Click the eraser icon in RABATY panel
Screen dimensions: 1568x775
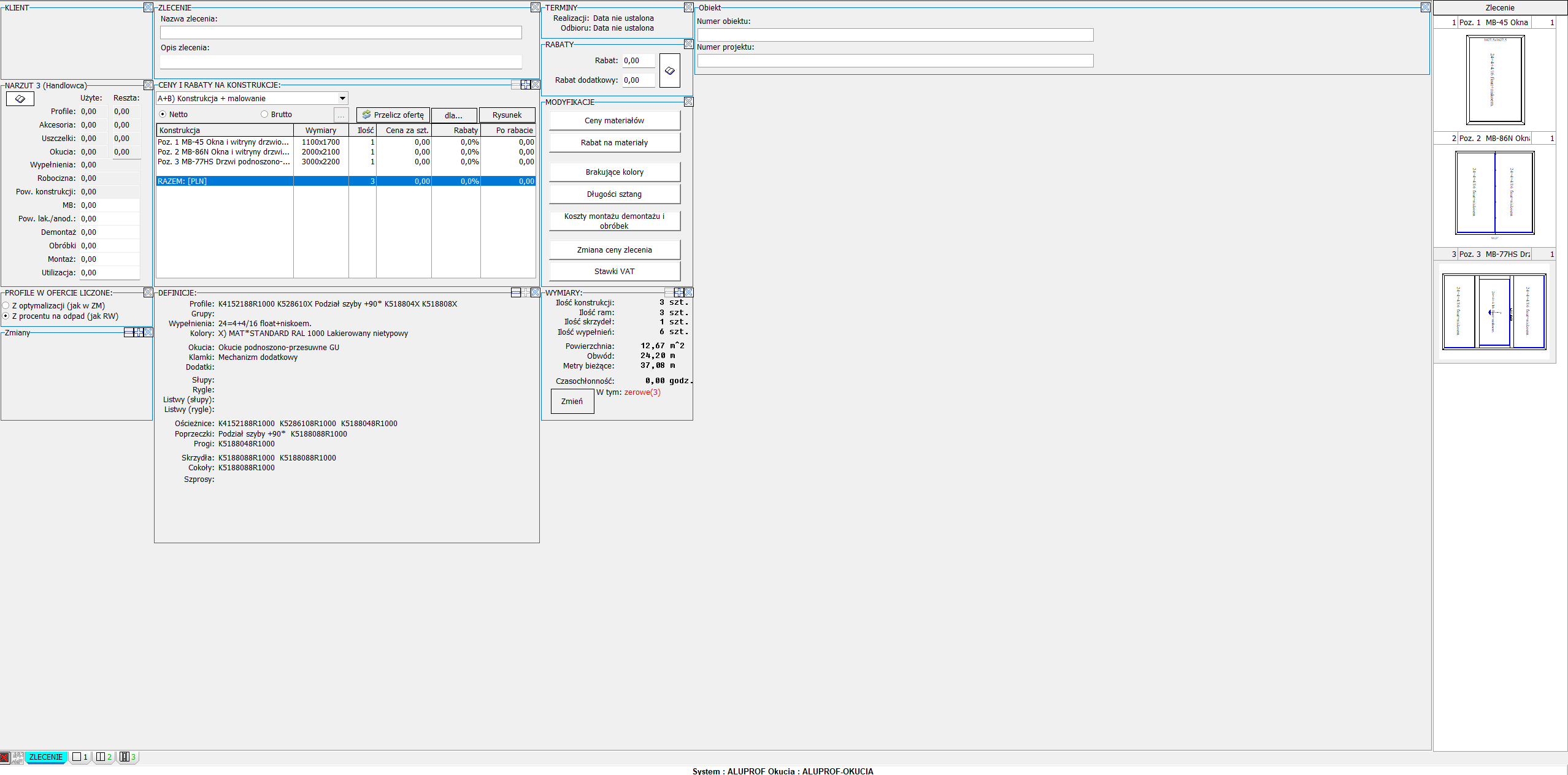coord(669,71)
